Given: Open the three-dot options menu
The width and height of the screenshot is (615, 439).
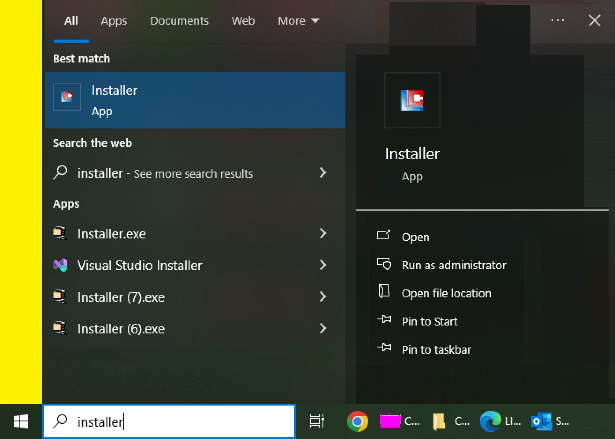Looking at the screenshot, I should click(x=558, y=20).
